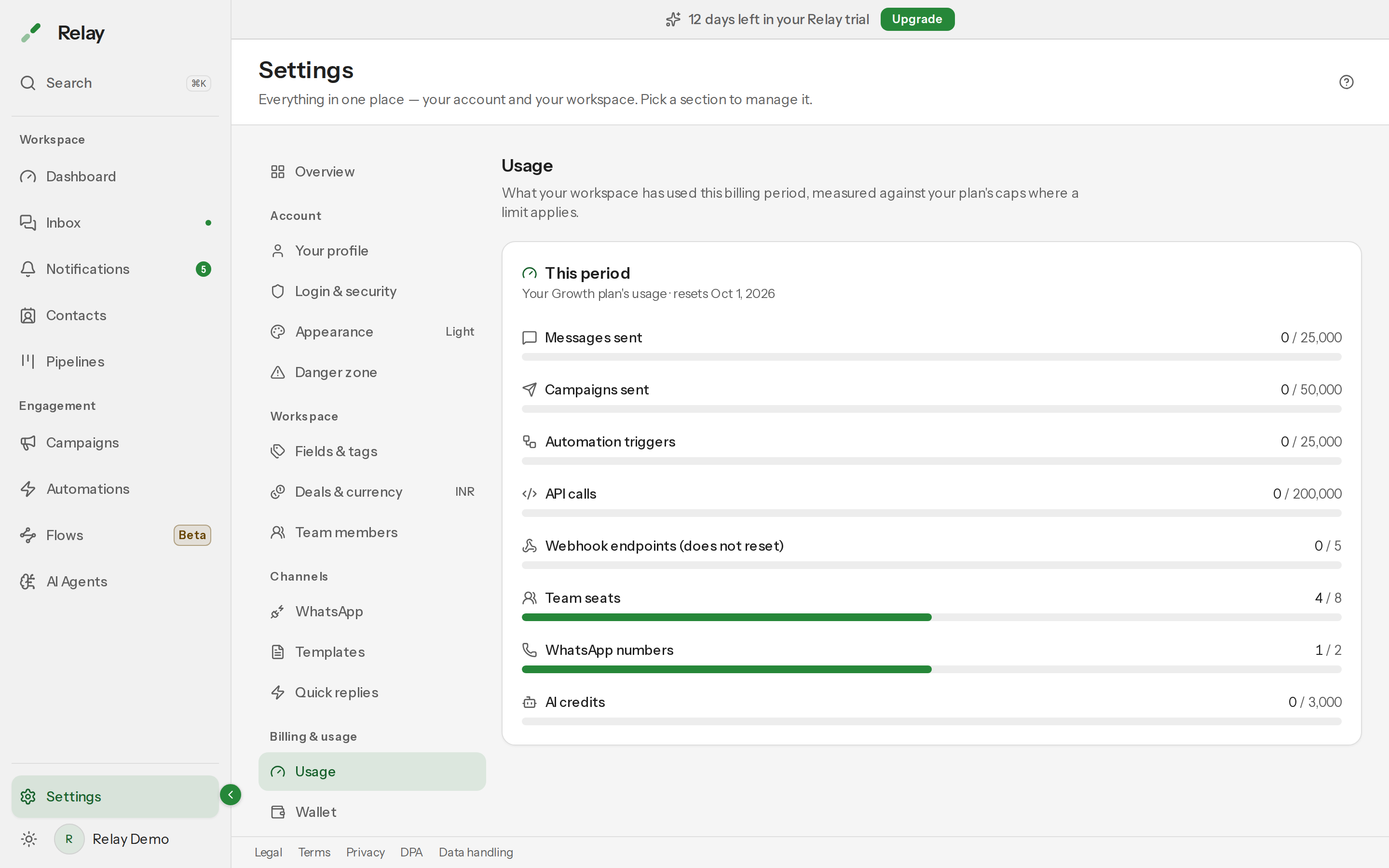1389x868 pixels.
Task: Click the Appearance palette icon
Action: [x=278, y=332]
